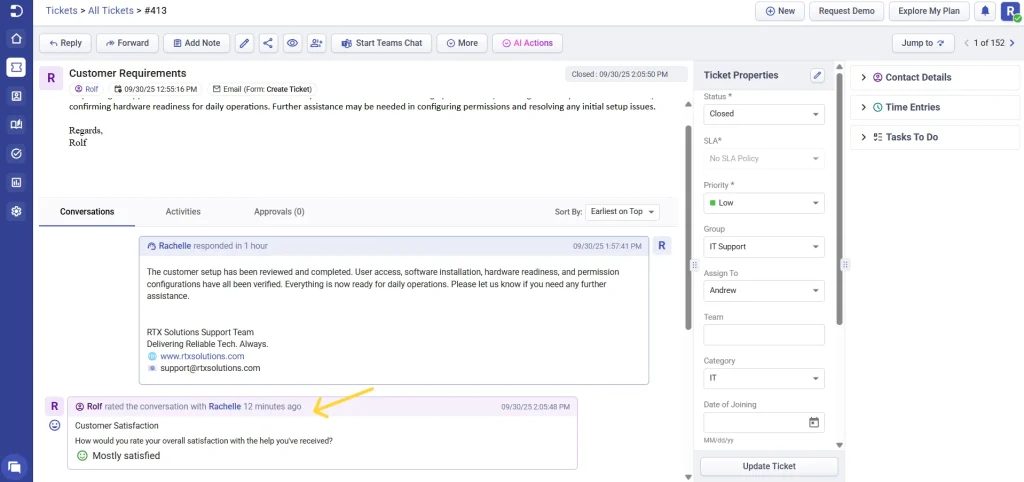
Task: Click the add followers people icon
Action: pyautogui.click(x=316, y=43)
